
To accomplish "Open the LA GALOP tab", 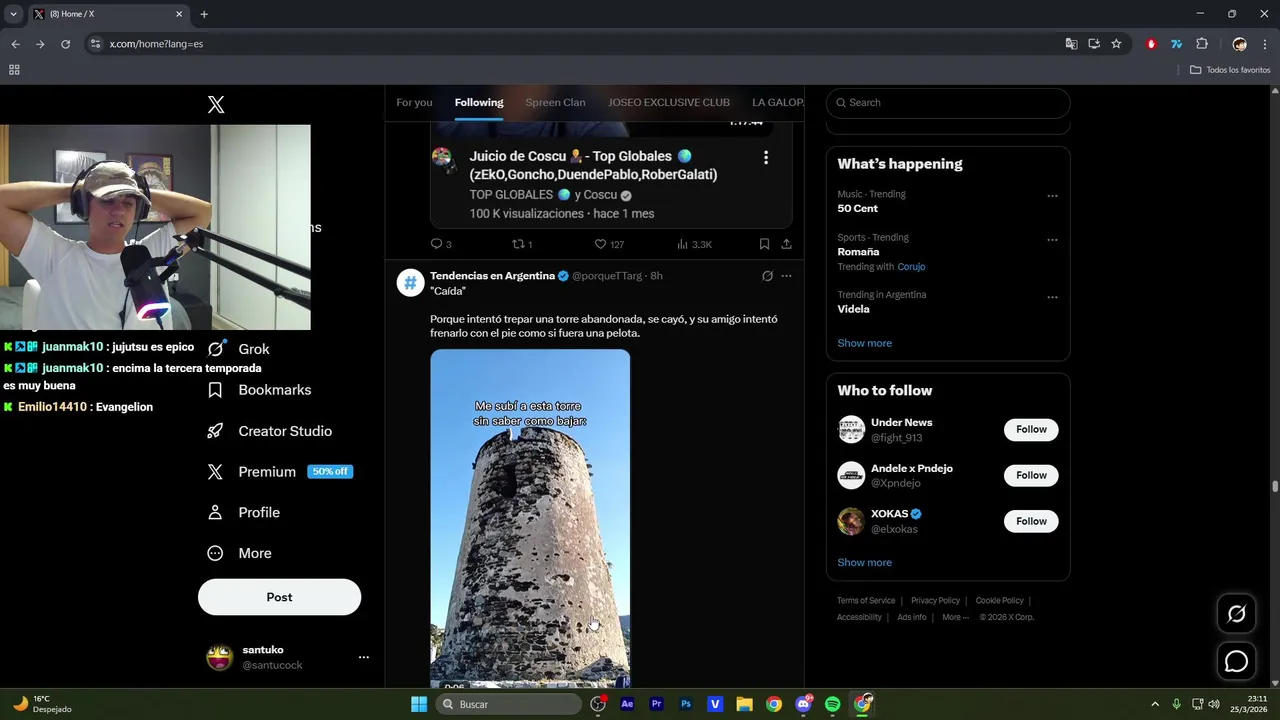I will pyautogui.click(x=778, y=102).
